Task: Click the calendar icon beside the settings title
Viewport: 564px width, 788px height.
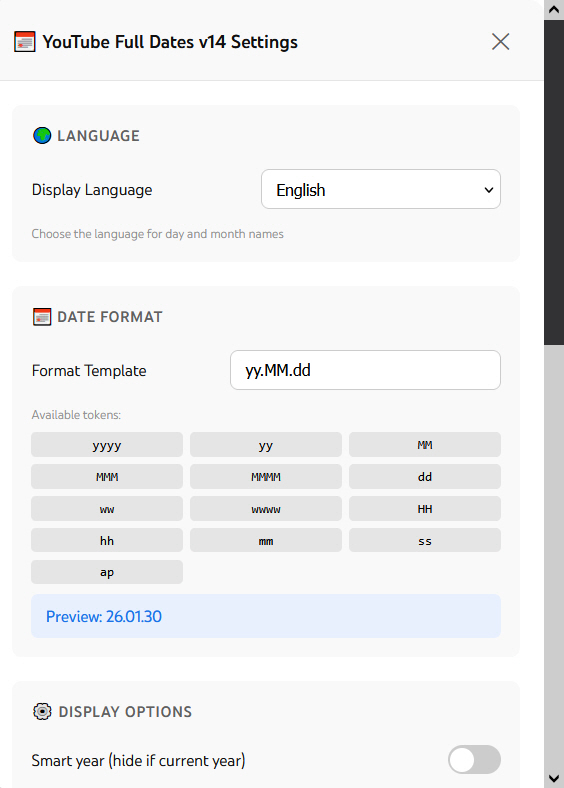Action: (25, 42)
